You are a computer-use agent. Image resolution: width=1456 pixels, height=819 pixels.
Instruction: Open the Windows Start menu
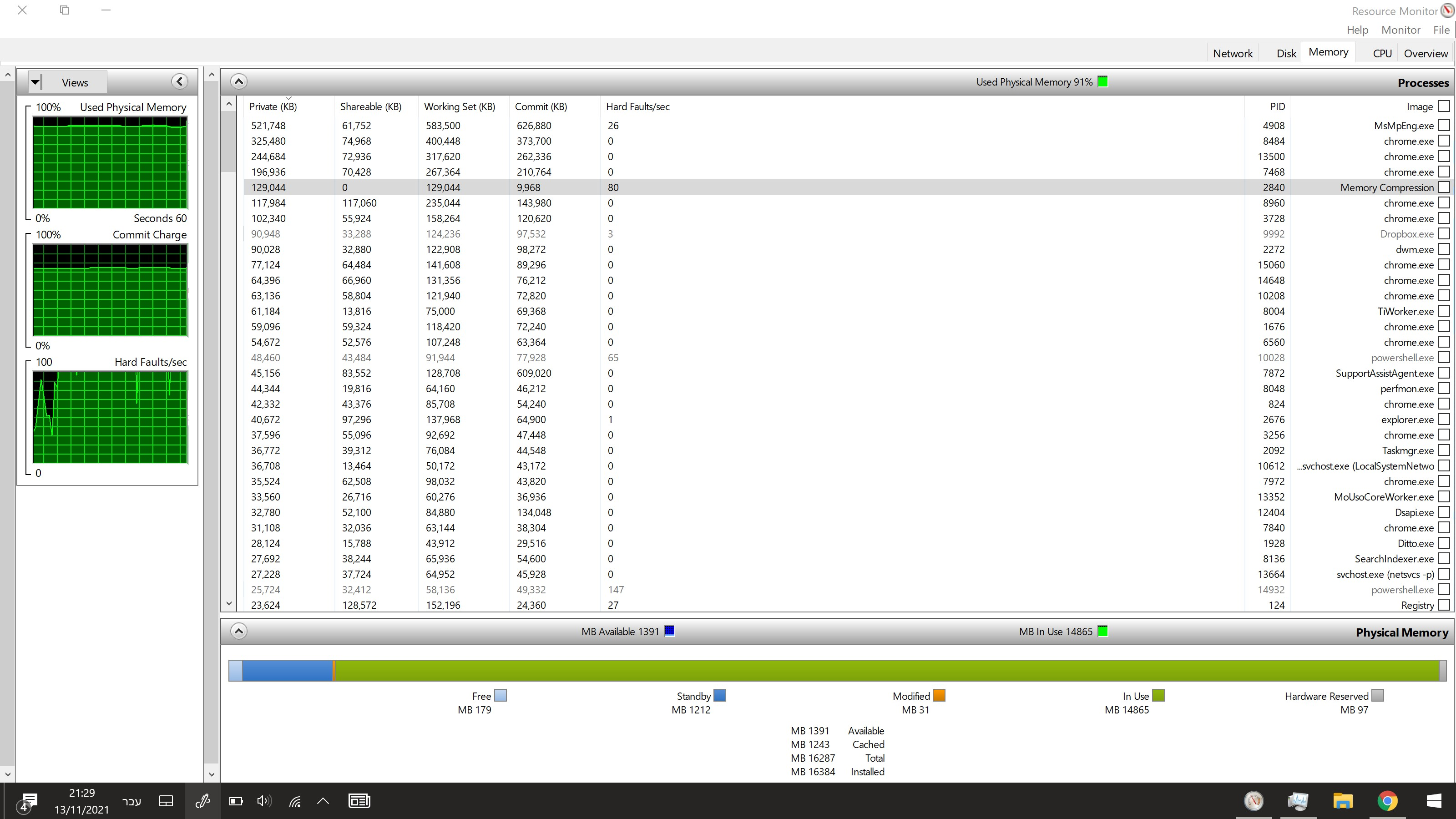point(1434,801)
